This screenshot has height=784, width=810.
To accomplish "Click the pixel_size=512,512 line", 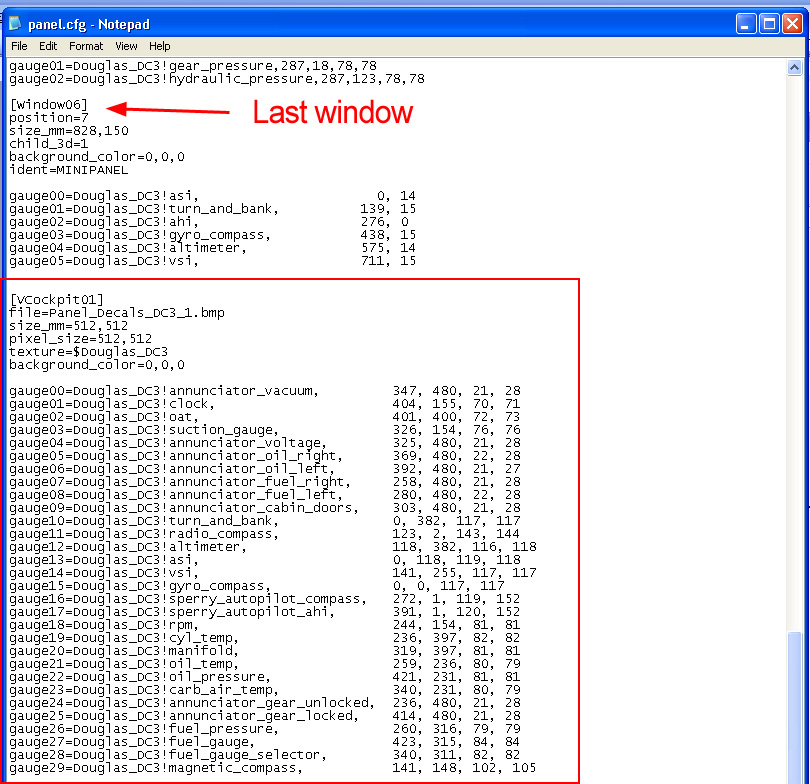I will [81, 339].
